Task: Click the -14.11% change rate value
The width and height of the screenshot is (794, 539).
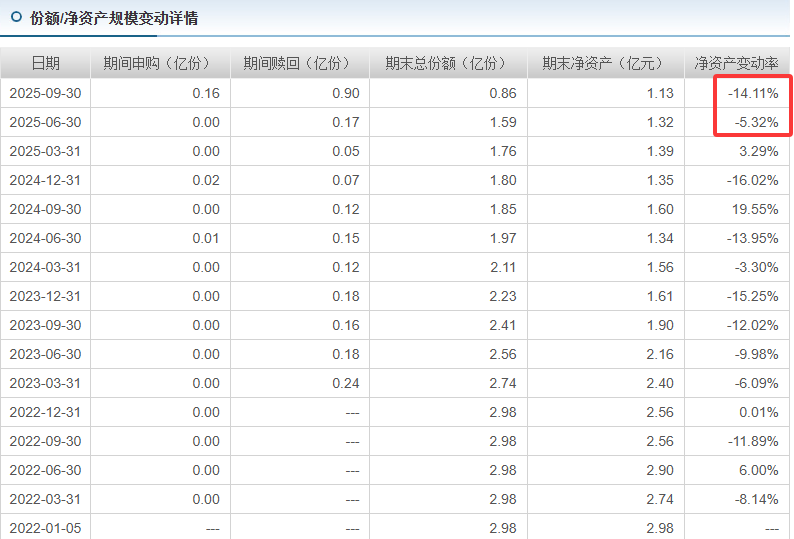Action: pyautogui.click(x=753, y=93)
